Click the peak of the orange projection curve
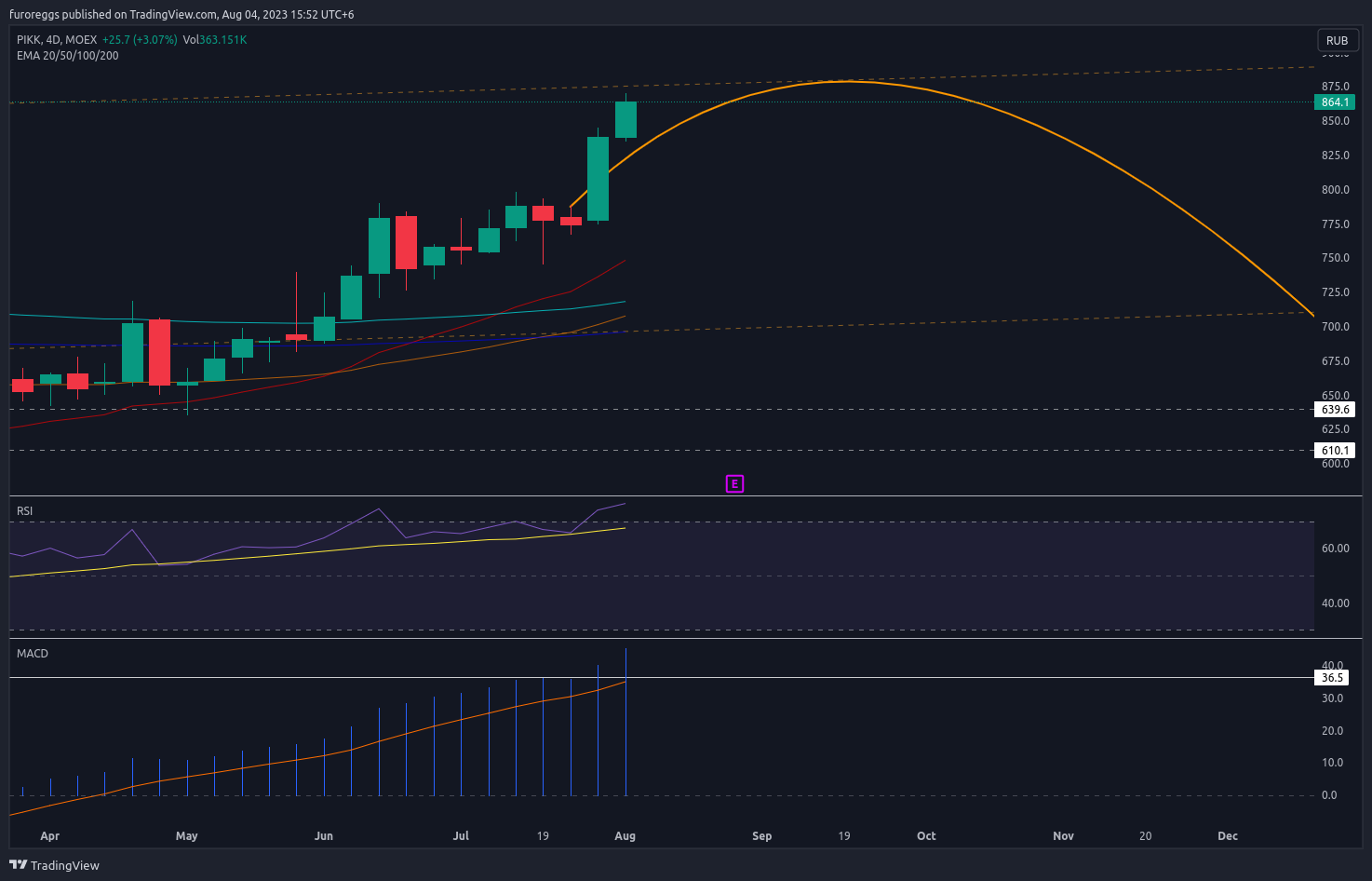 point(845,81)
